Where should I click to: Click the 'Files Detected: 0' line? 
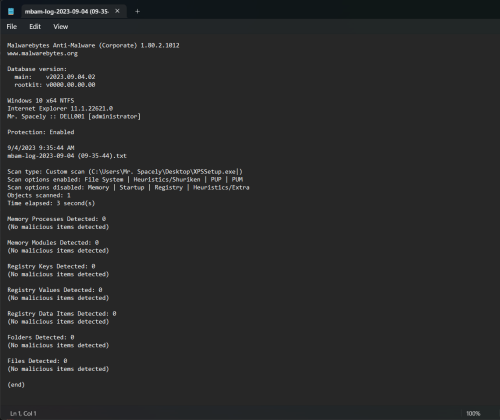(x=37, y=361)
